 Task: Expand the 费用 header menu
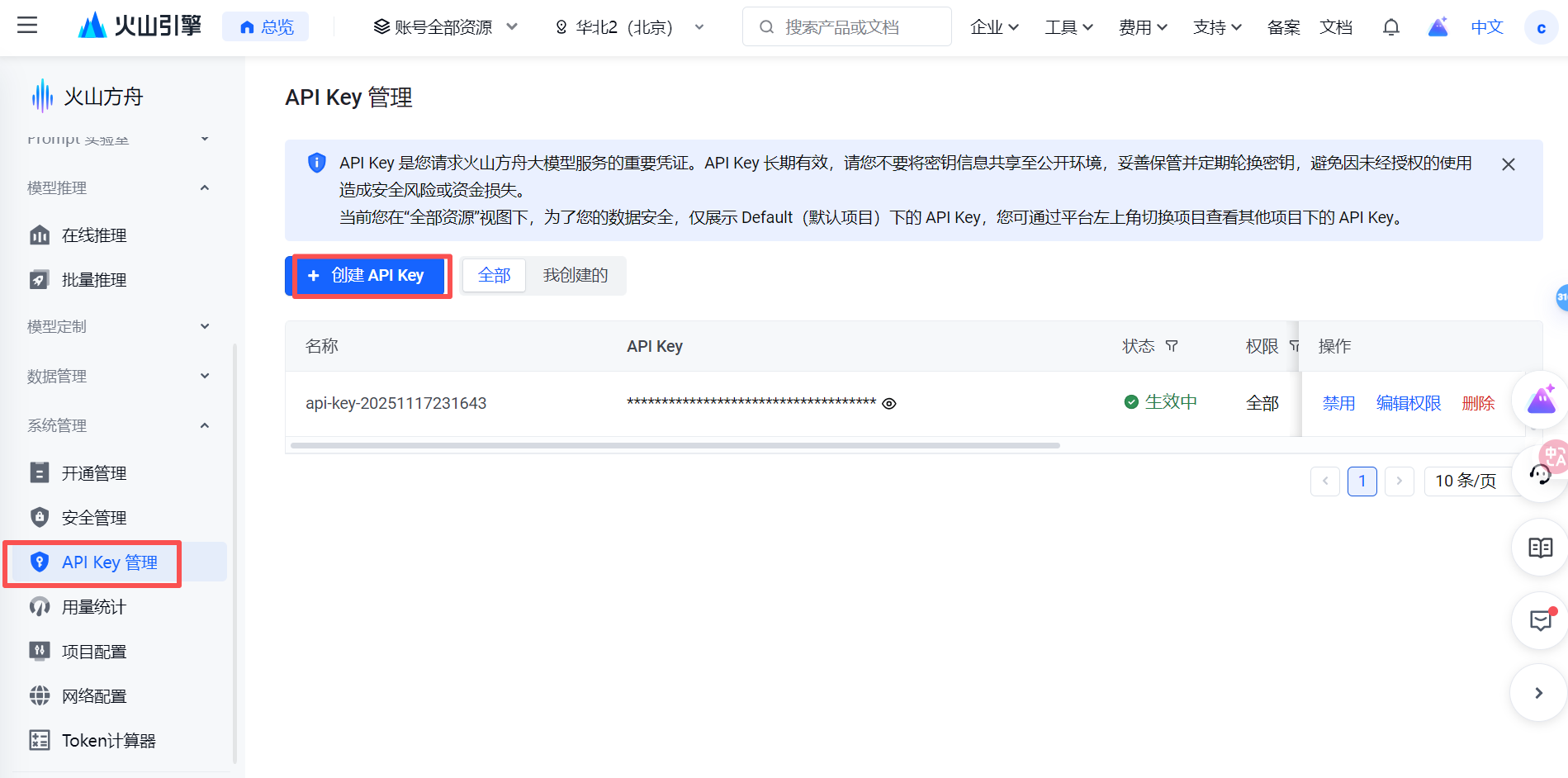pos(1144,27)
